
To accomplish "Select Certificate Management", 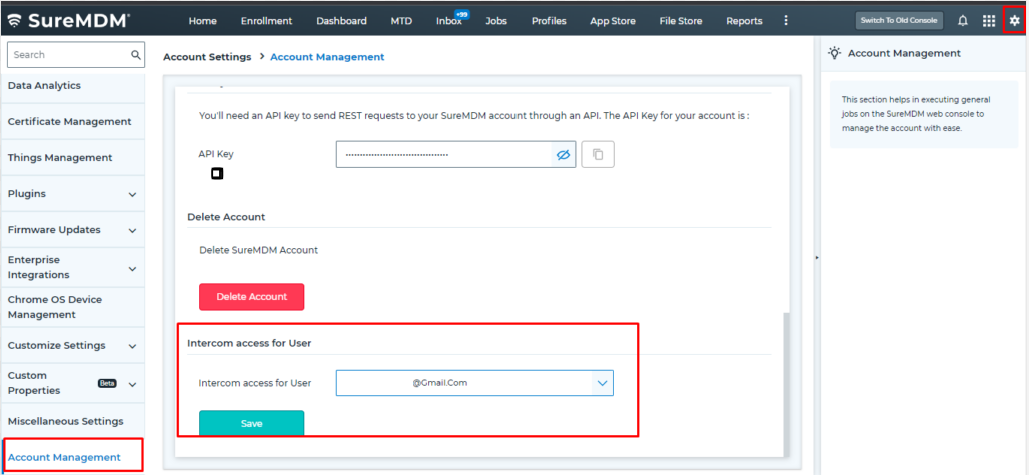I will (x=70, y=122).
